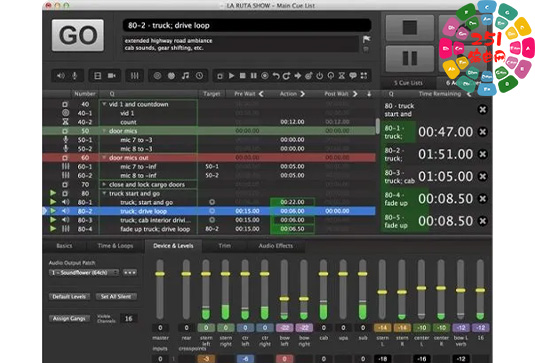Viewport: 535px width, 363px height.
Task: Click the sub channel slider handle
Action: click(x=362, y=274)
